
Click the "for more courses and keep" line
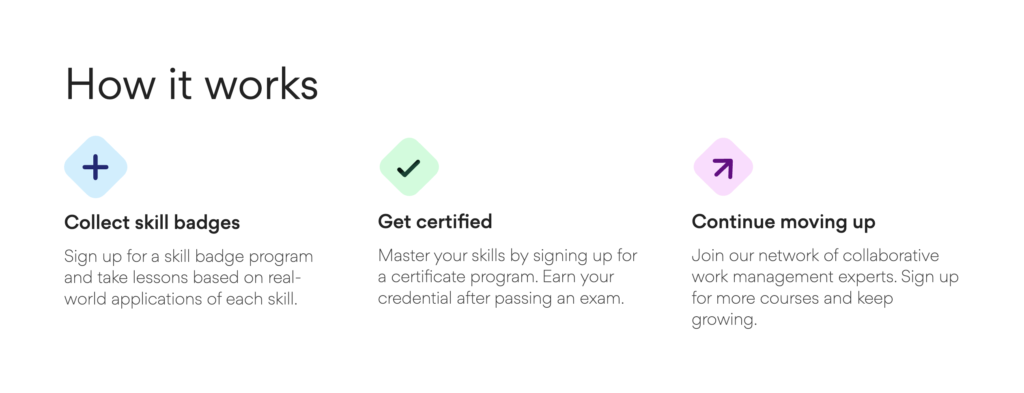coord(792,299)
